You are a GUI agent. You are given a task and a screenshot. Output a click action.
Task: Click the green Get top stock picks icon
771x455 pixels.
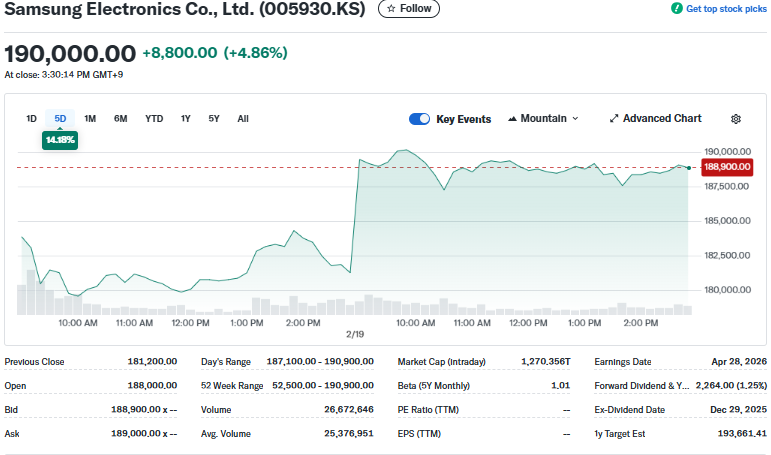(x=677, y=8)
